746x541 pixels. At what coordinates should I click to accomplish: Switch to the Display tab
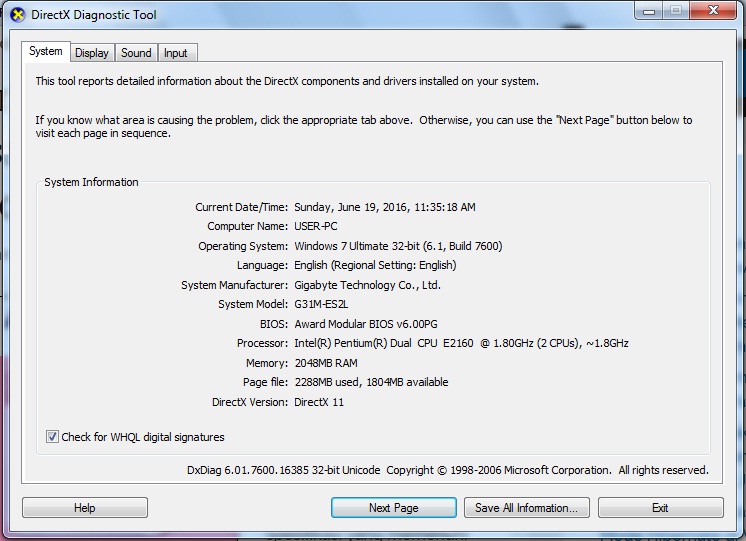pyautogui.click(x=92, y=53)
